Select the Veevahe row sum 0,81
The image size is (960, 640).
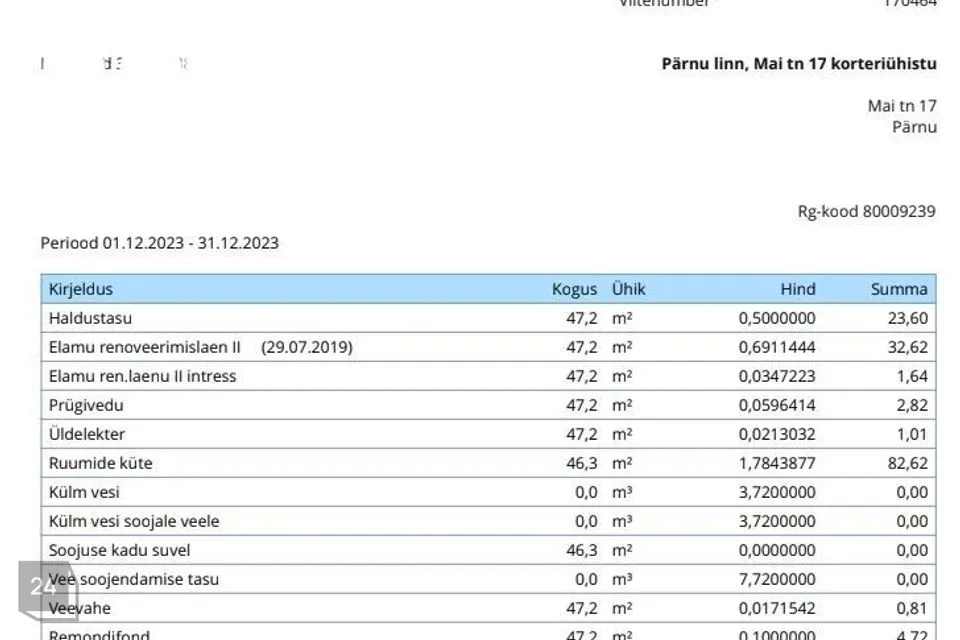click(912, 608)
